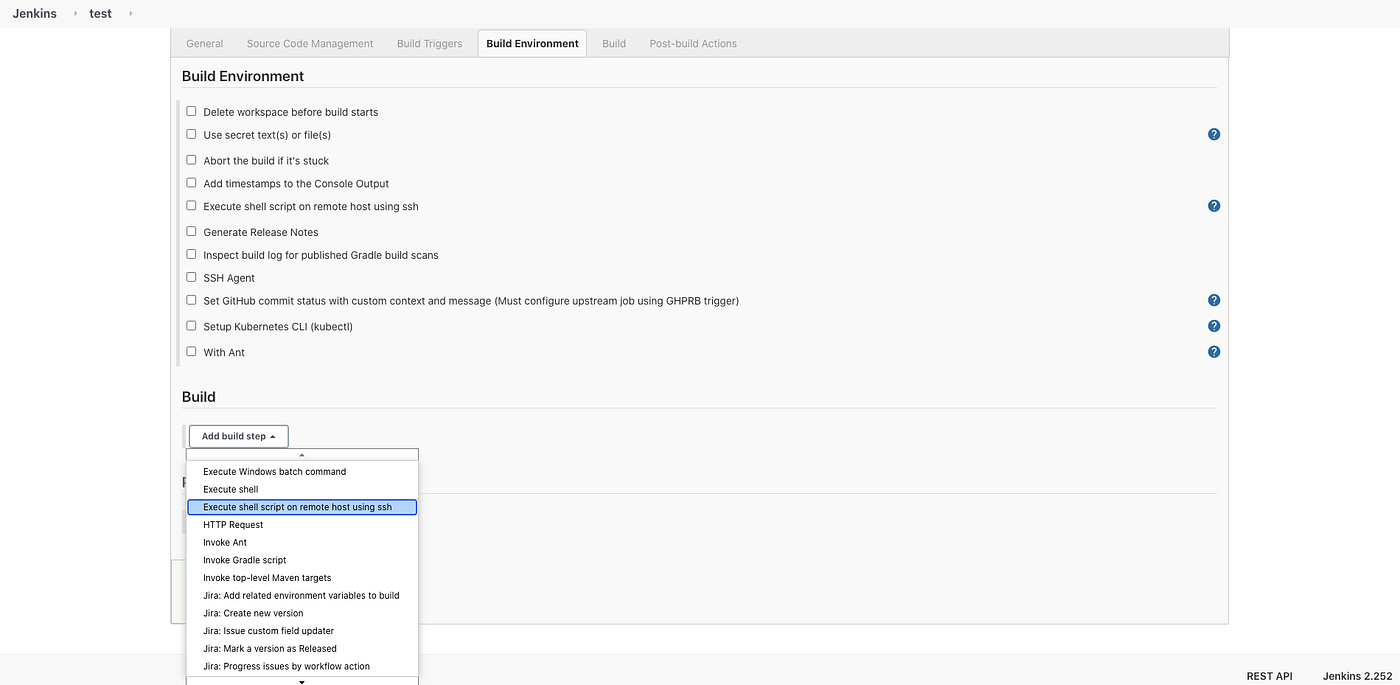This screenshot has width=1400, height=685.
Task: Open help for Setup Kubernetes CLI (kubectl)
Action: [1214, 326]
